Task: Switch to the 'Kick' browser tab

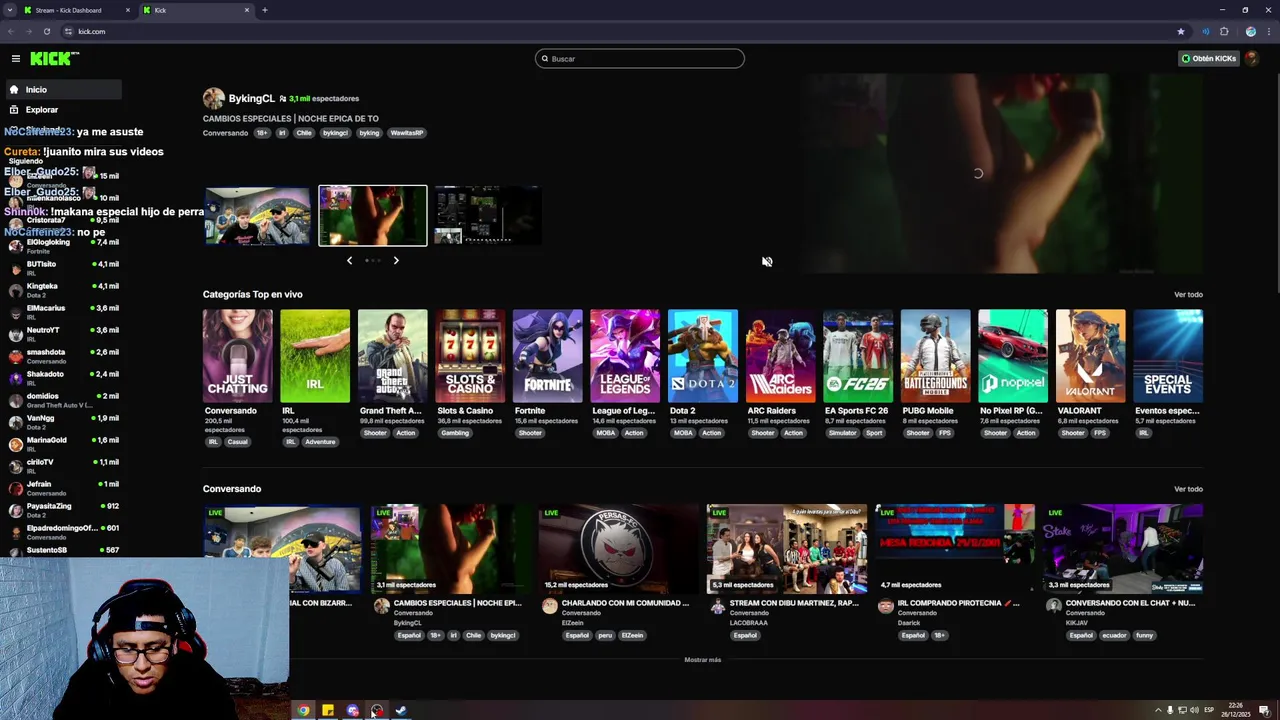Action: pyautogui.click(x=197, y=10)
